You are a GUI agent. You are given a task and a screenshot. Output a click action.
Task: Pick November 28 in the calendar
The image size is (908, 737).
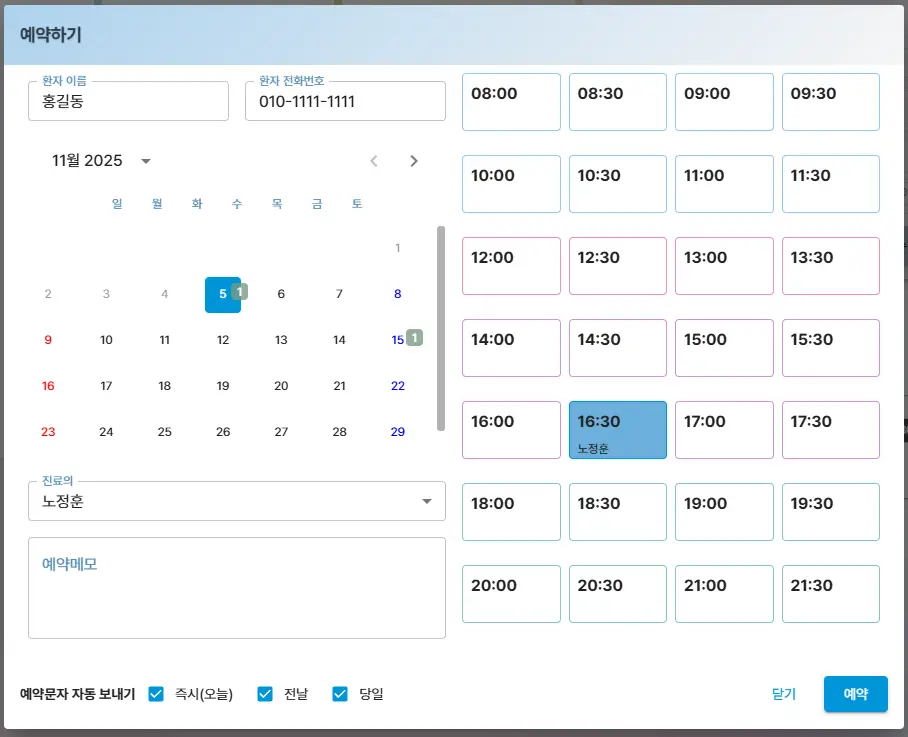(x=339, y=432)
